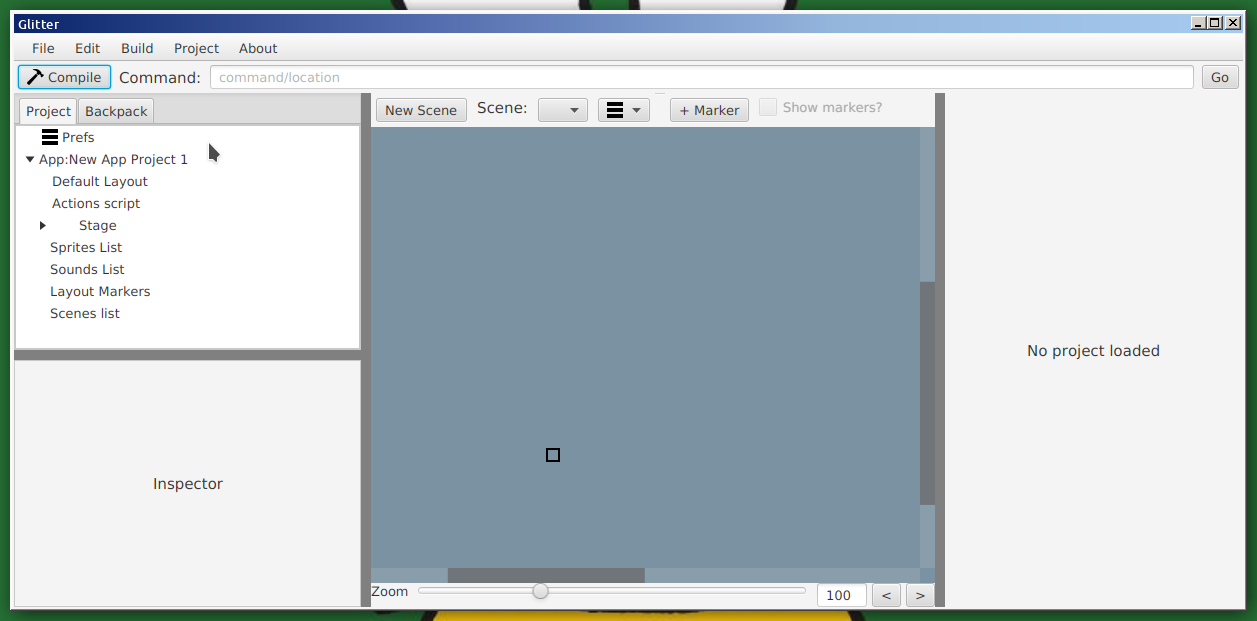This screenshot has width=1257, height=621.
Task: Click the > next button
Action: (919, 595)
